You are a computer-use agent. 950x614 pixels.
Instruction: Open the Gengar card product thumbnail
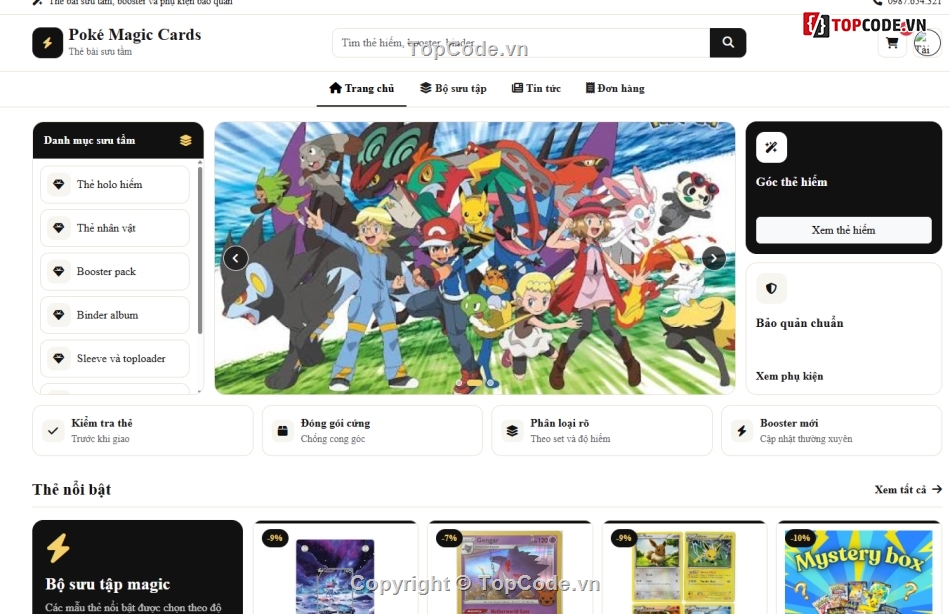coord(510,573)
